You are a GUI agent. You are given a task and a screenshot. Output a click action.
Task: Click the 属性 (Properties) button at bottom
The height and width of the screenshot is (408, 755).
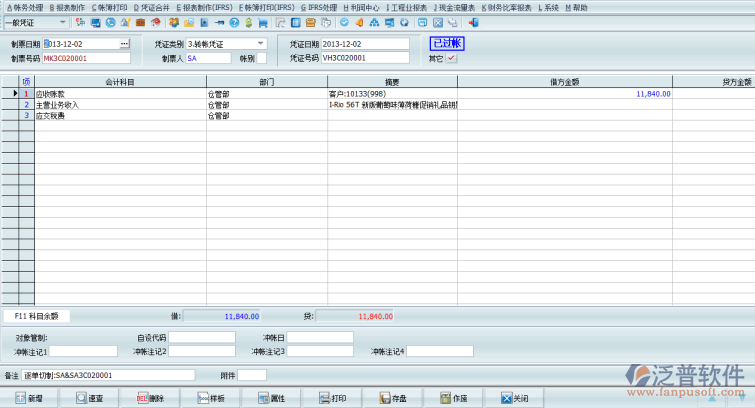pyautogui.click(x=271, y=398)
